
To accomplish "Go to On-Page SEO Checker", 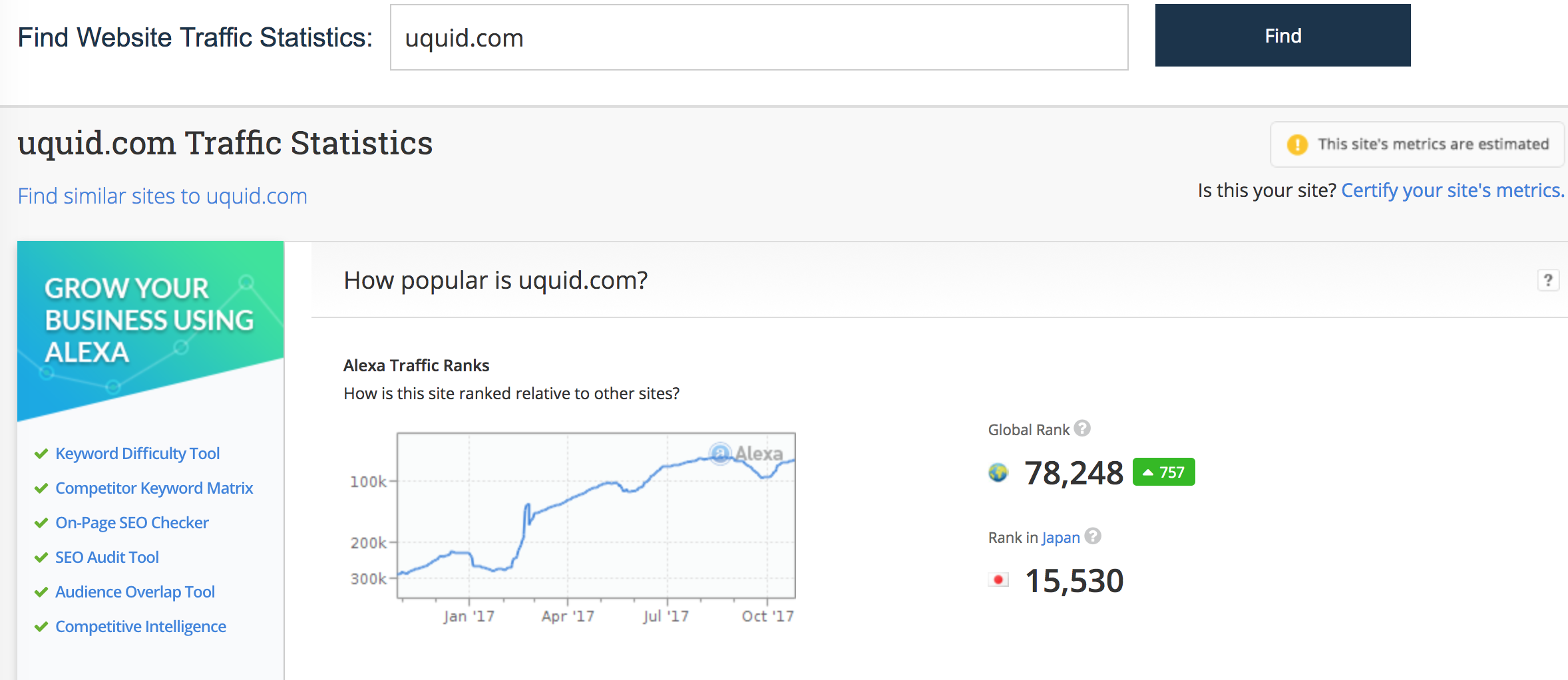I will [132, 523].
